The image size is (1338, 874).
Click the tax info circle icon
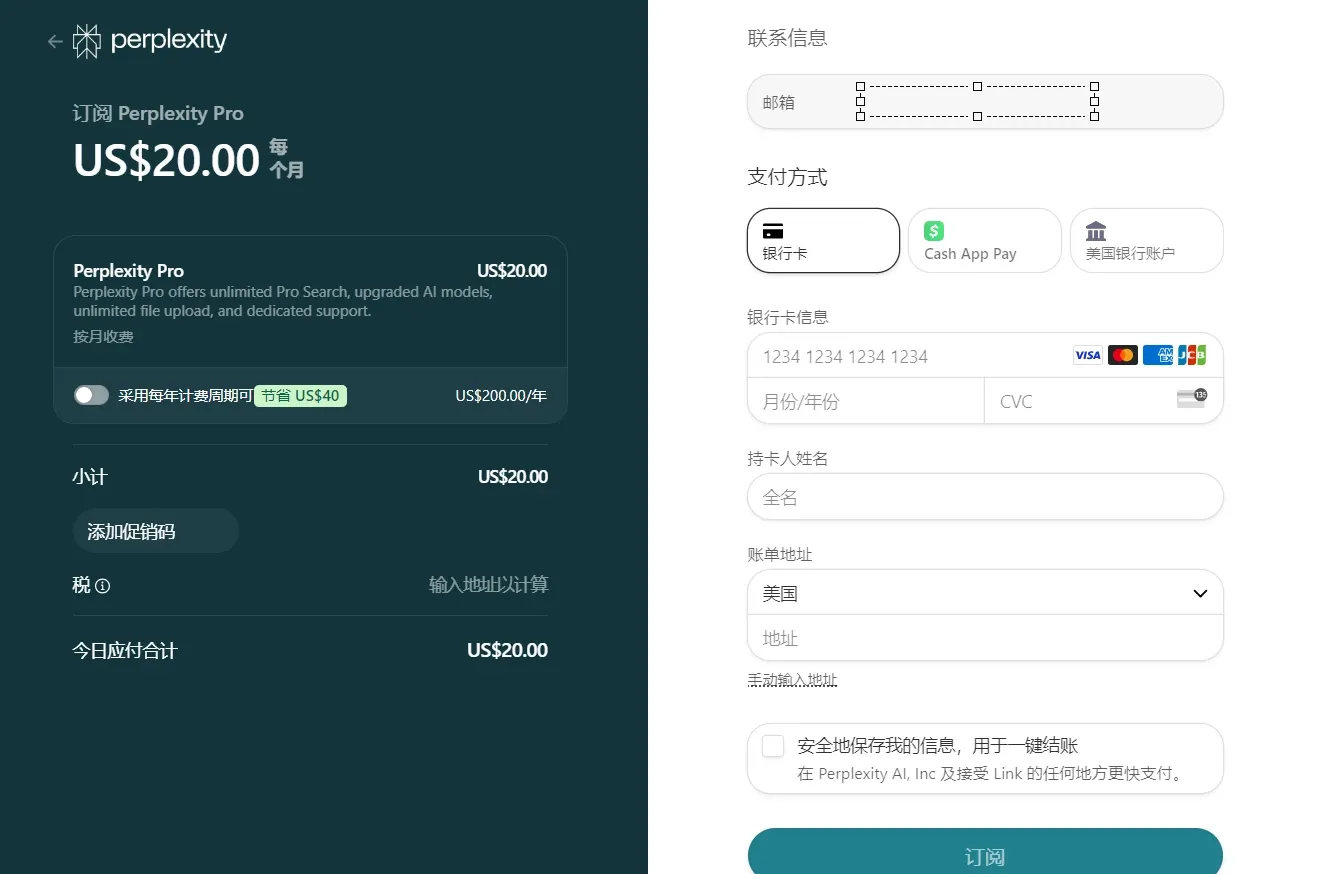pyautogui.click(x=103, y=586)
